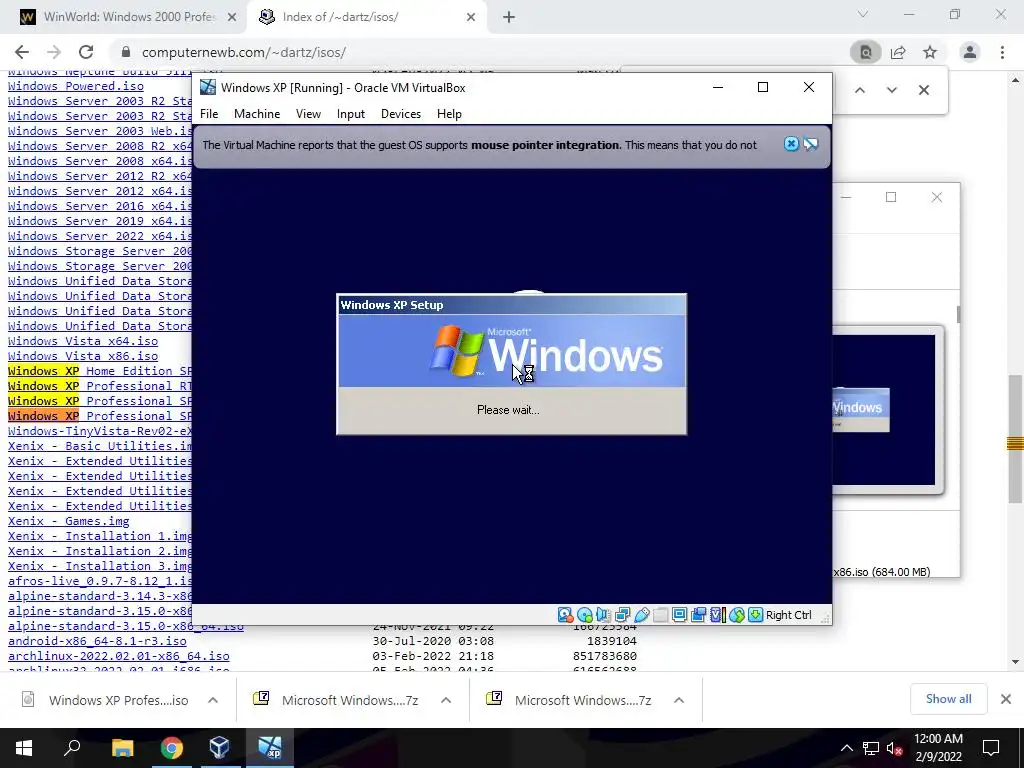Click recording indicator in VirtualBox status bar
The image size is (1024, 768).
pos(698,615)
